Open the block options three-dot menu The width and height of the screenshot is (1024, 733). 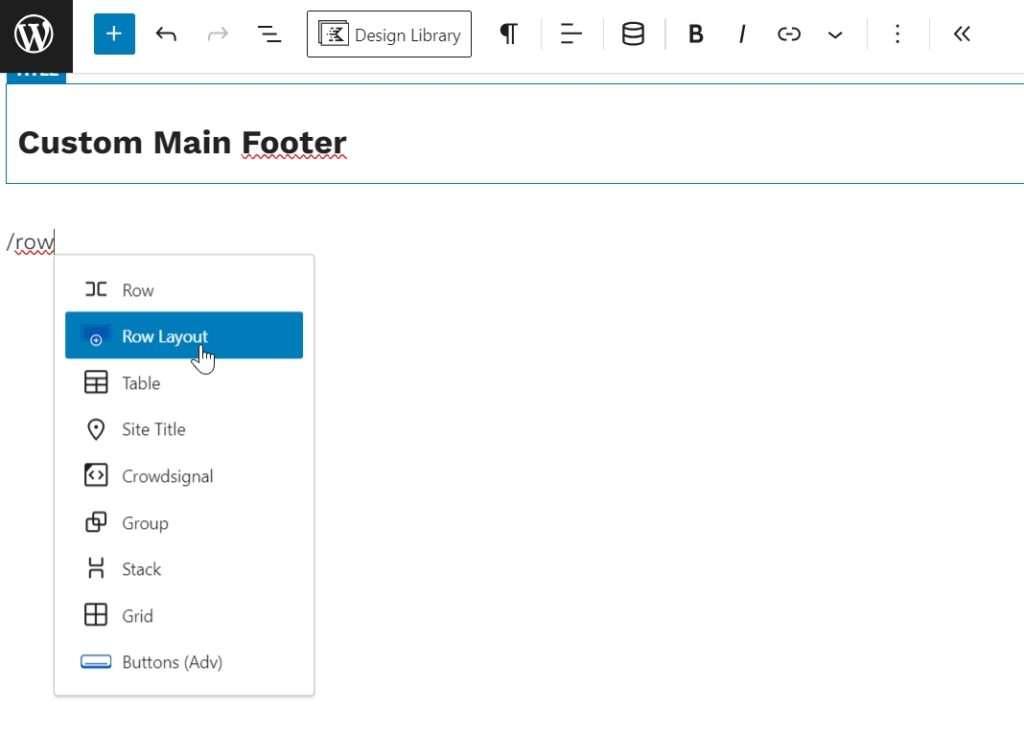(897, 35)
